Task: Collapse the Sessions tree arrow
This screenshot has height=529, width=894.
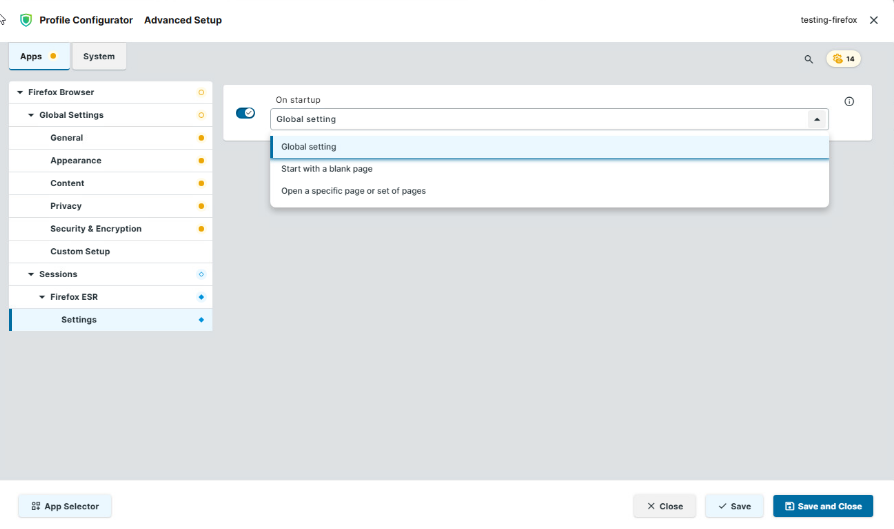Action: (31, 274)
